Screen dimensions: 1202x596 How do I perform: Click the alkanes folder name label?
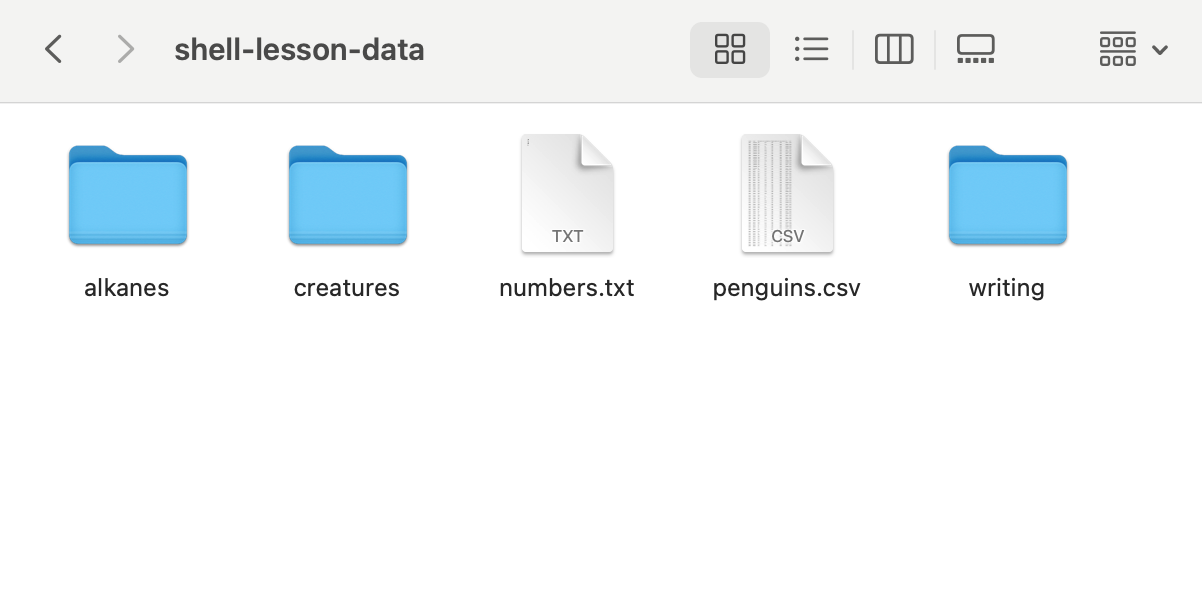point(127,288)
